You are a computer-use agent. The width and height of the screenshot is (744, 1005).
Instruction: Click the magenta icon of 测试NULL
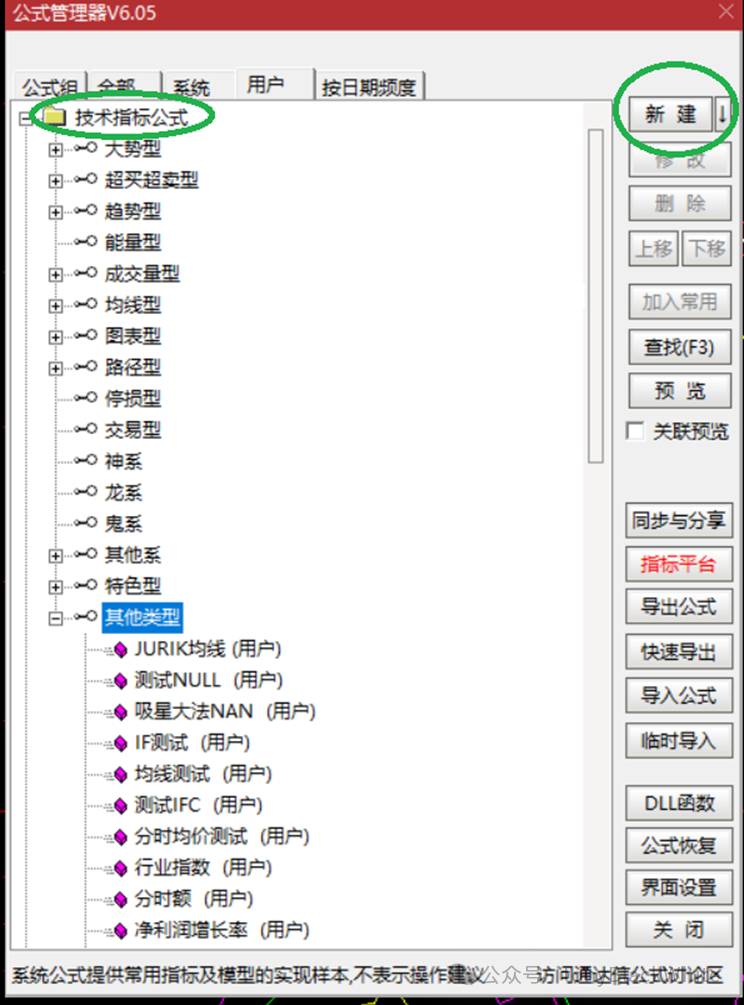point(119,681)
